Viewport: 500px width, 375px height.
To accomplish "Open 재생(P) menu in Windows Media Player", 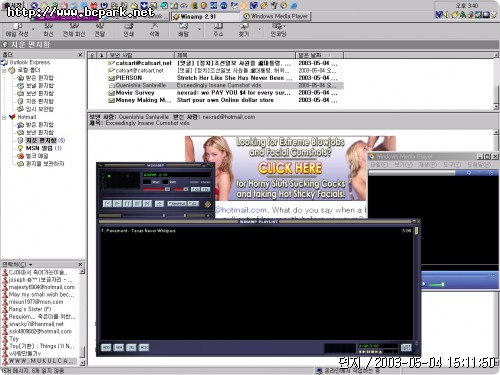I will coord(428,165).
